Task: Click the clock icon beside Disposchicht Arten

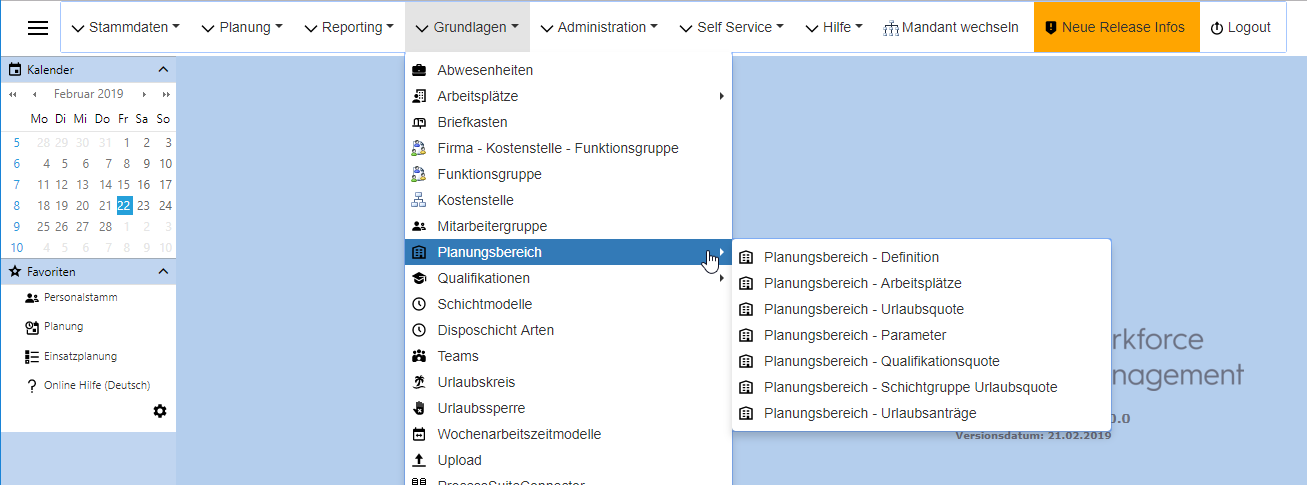Action: (x=419, y=330)
